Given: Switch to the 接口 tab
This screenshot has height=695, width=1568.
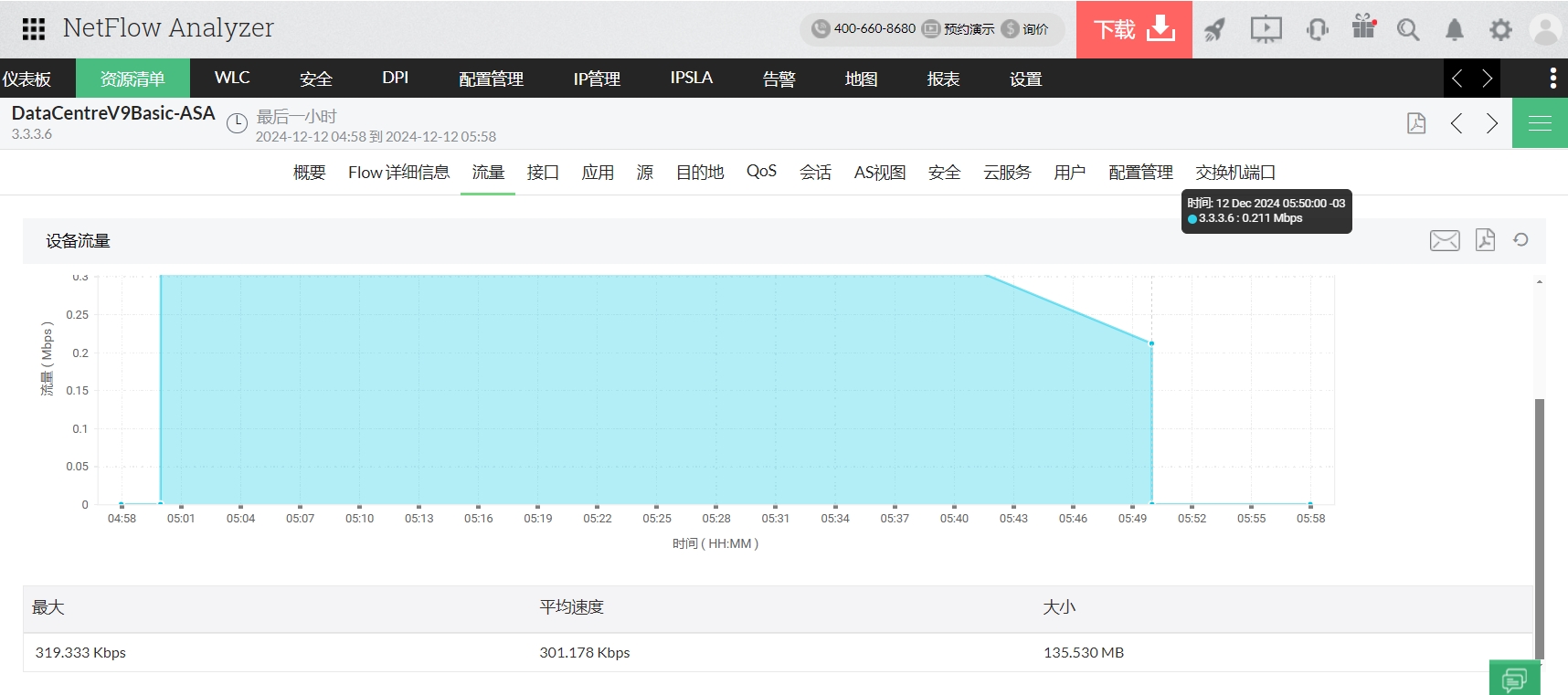Looking at the screenshot, I should pos(543,172).
